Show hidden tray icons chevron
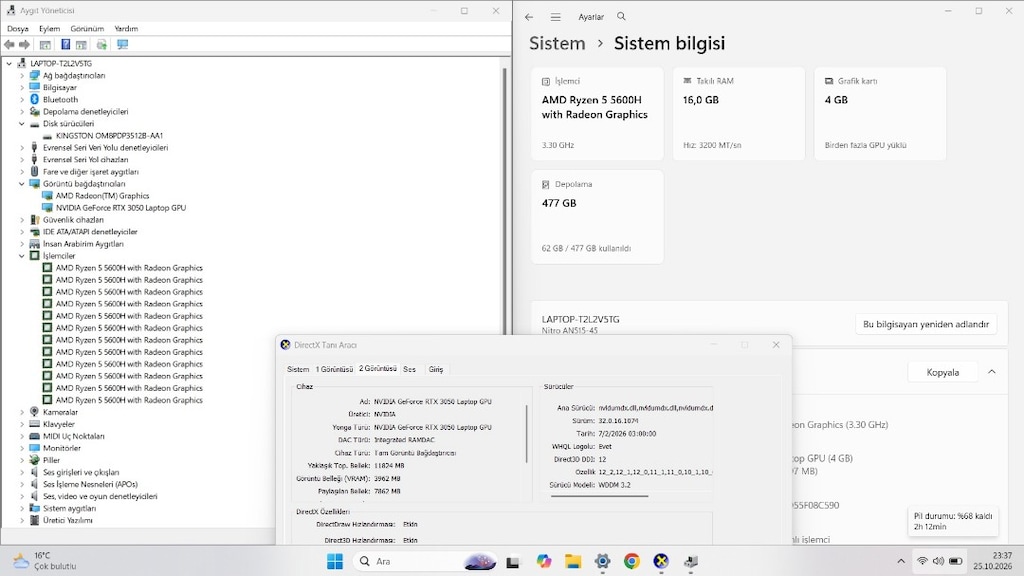Screen dimensions: 1024x576 click(x=901, y=561)
